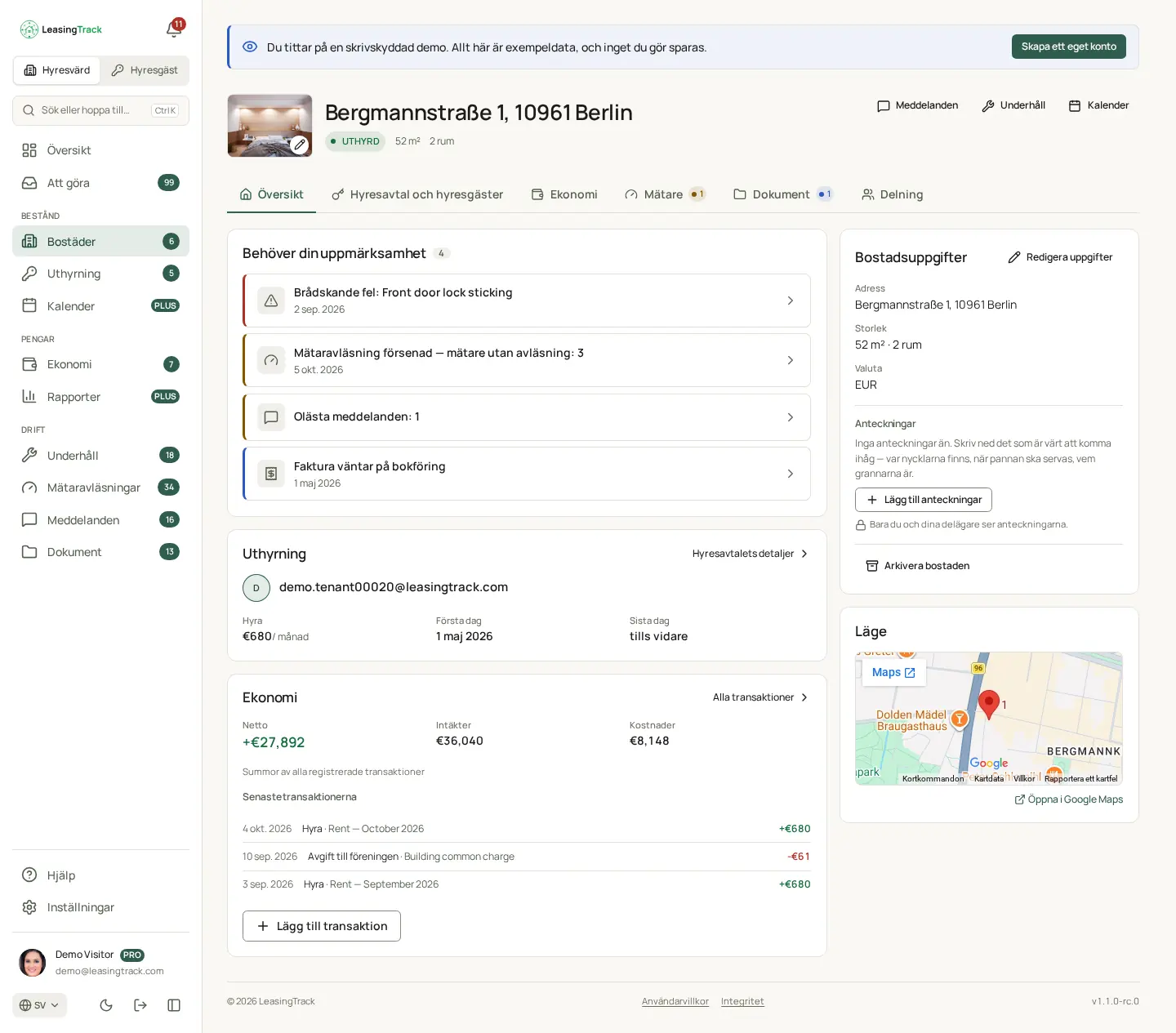Go to Mätaravläsningar in sidebar
The image size is (1176, 1033).
100,488
